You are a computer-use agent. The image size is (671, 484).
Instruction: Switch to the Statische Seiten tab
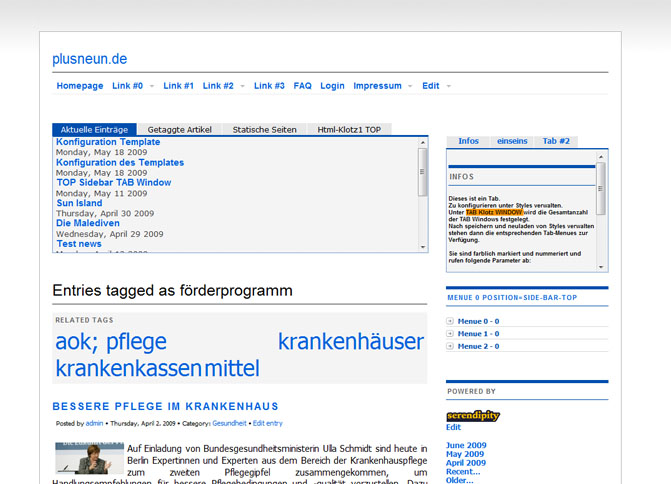tap(264, 130)
